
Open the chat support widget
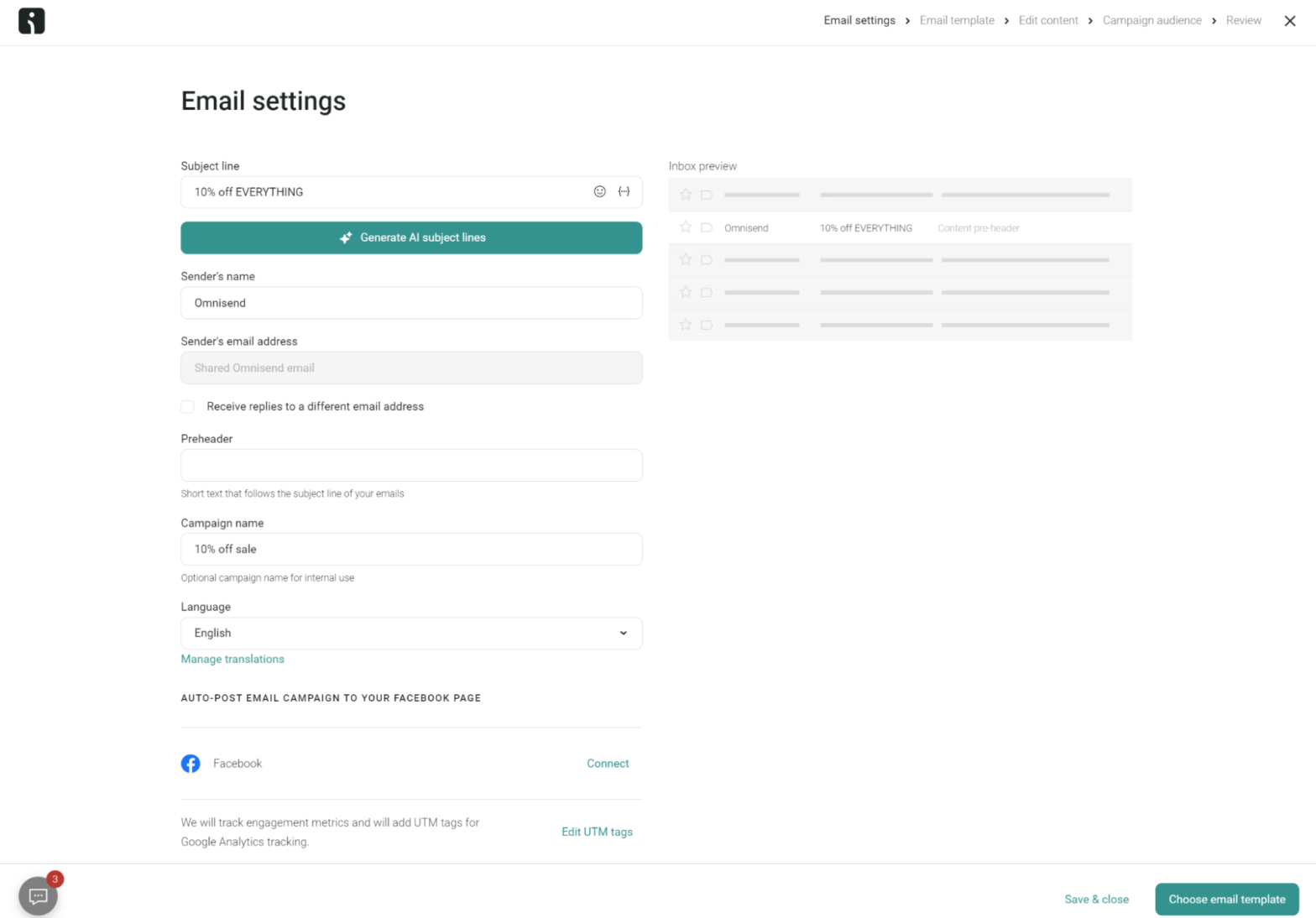coord(38,895)
